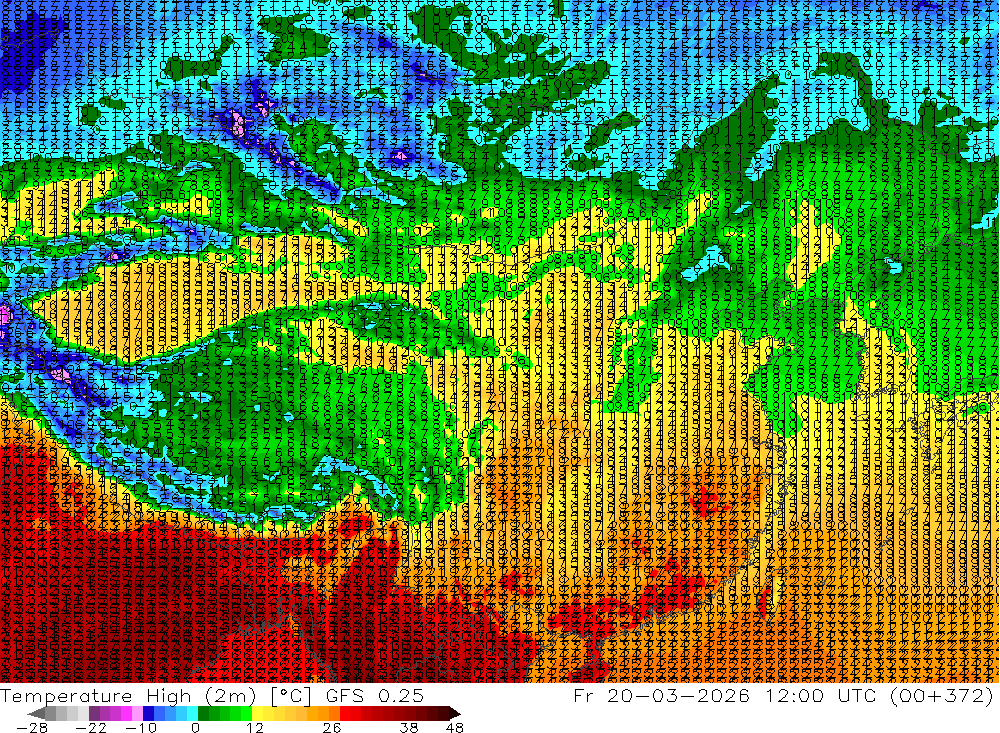Click the 'GFS 0.25' model label
This screenshot has width=1000, height=733.
click(x=374, y=695)
